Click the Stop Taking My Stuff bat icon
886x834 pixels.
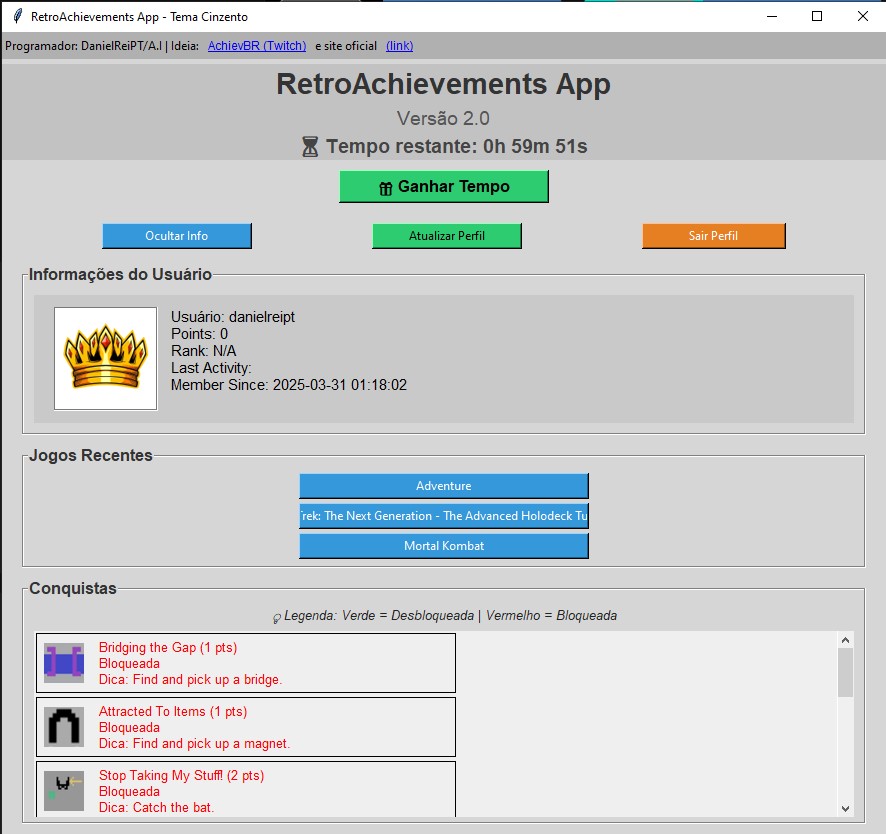(x=64, y=790)
